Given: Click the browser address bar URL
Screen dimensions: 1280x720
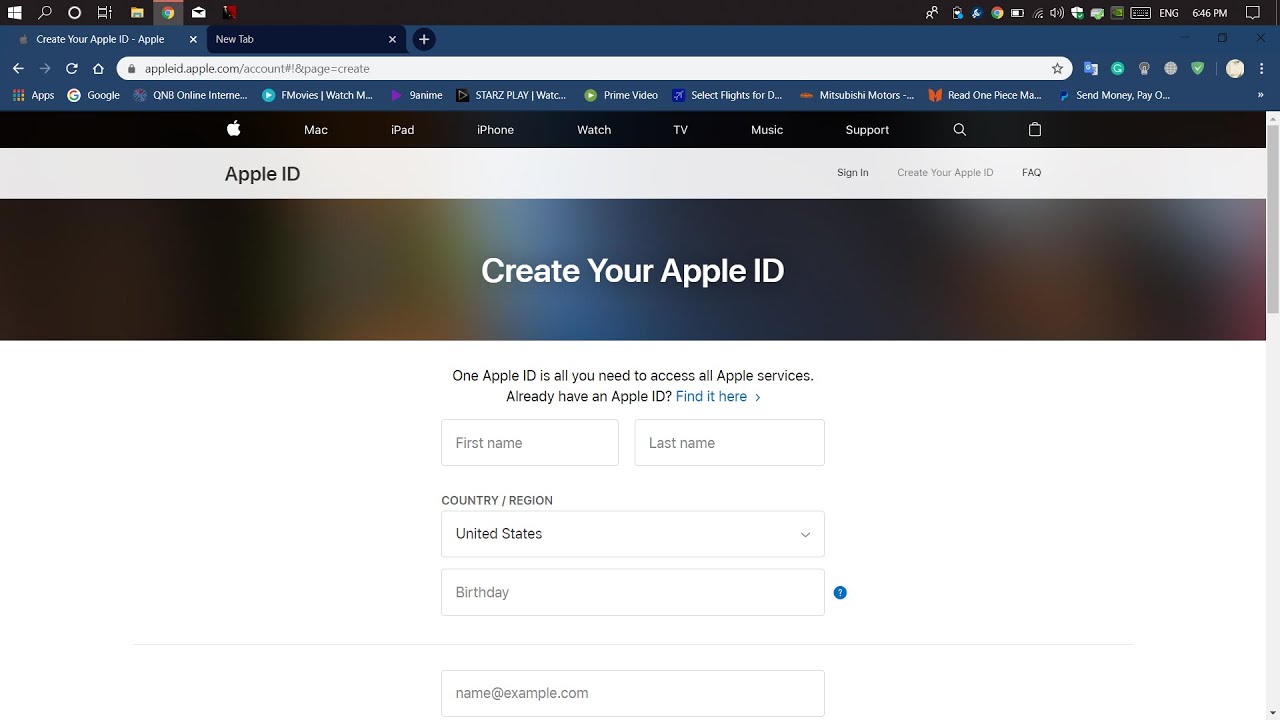Looking at the screenshot, I should 257,68.
